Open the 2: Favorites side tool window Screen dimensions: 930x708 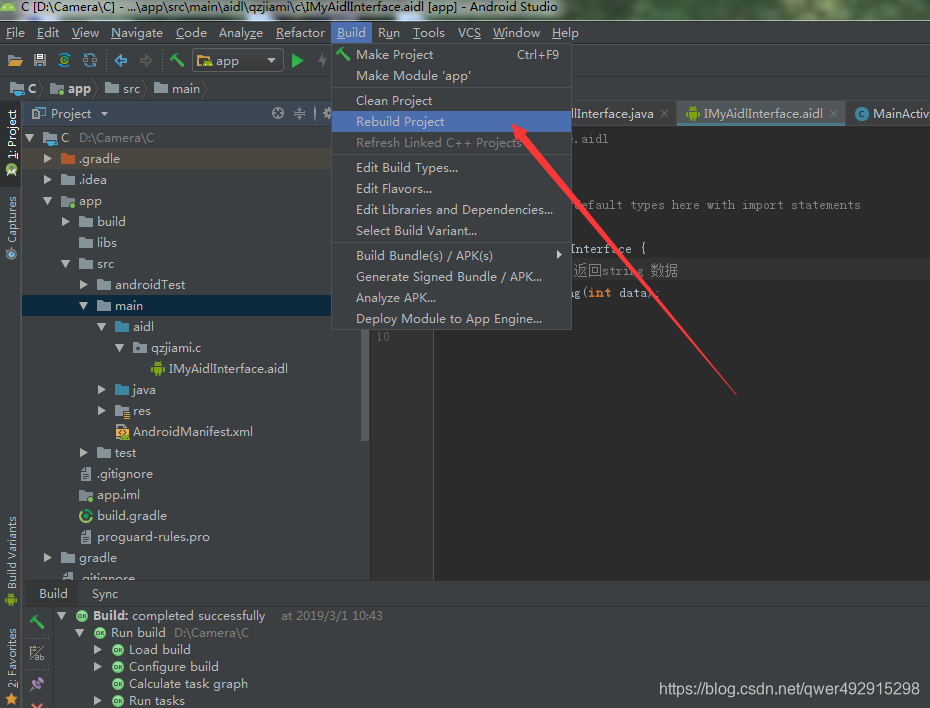point(11,665)
